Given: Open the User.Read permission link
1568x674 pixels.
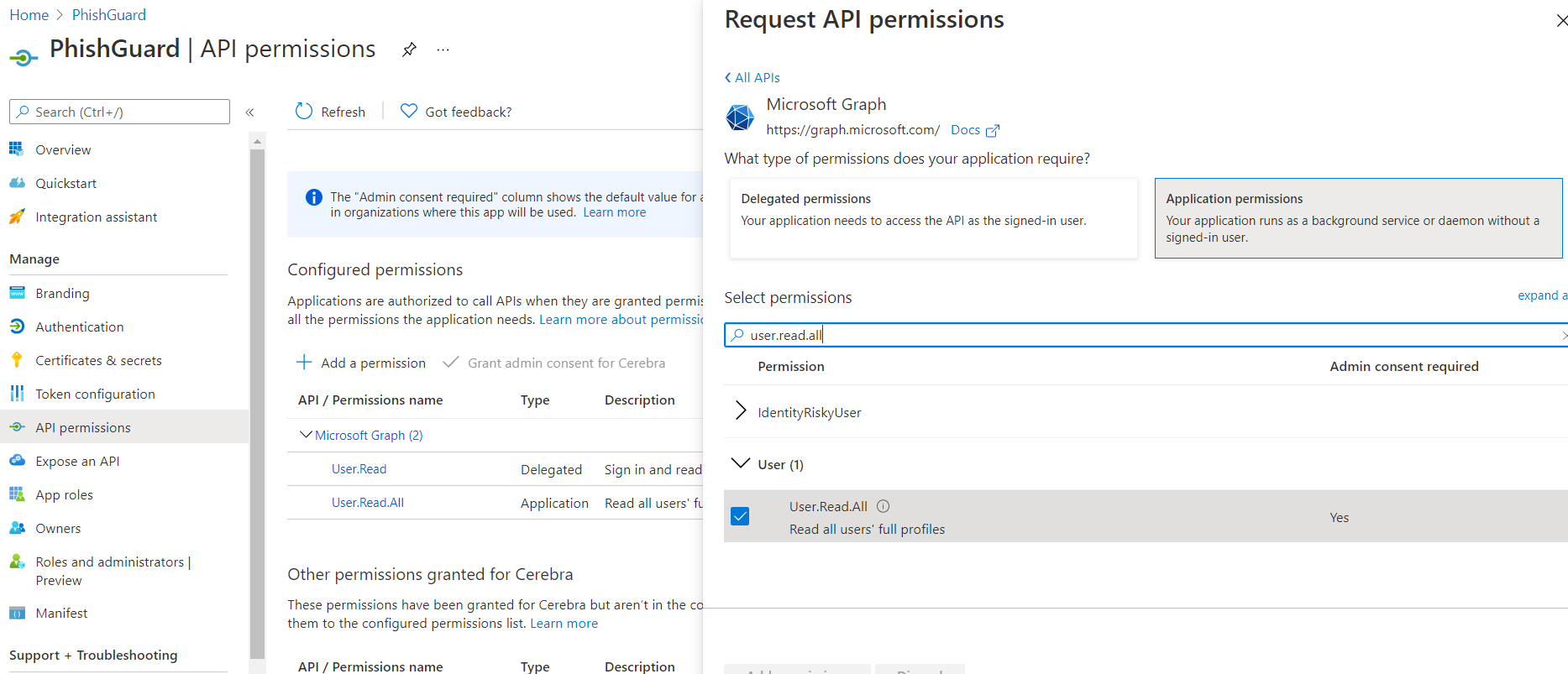Looking at the screenshot, I should tap(359, 468).
